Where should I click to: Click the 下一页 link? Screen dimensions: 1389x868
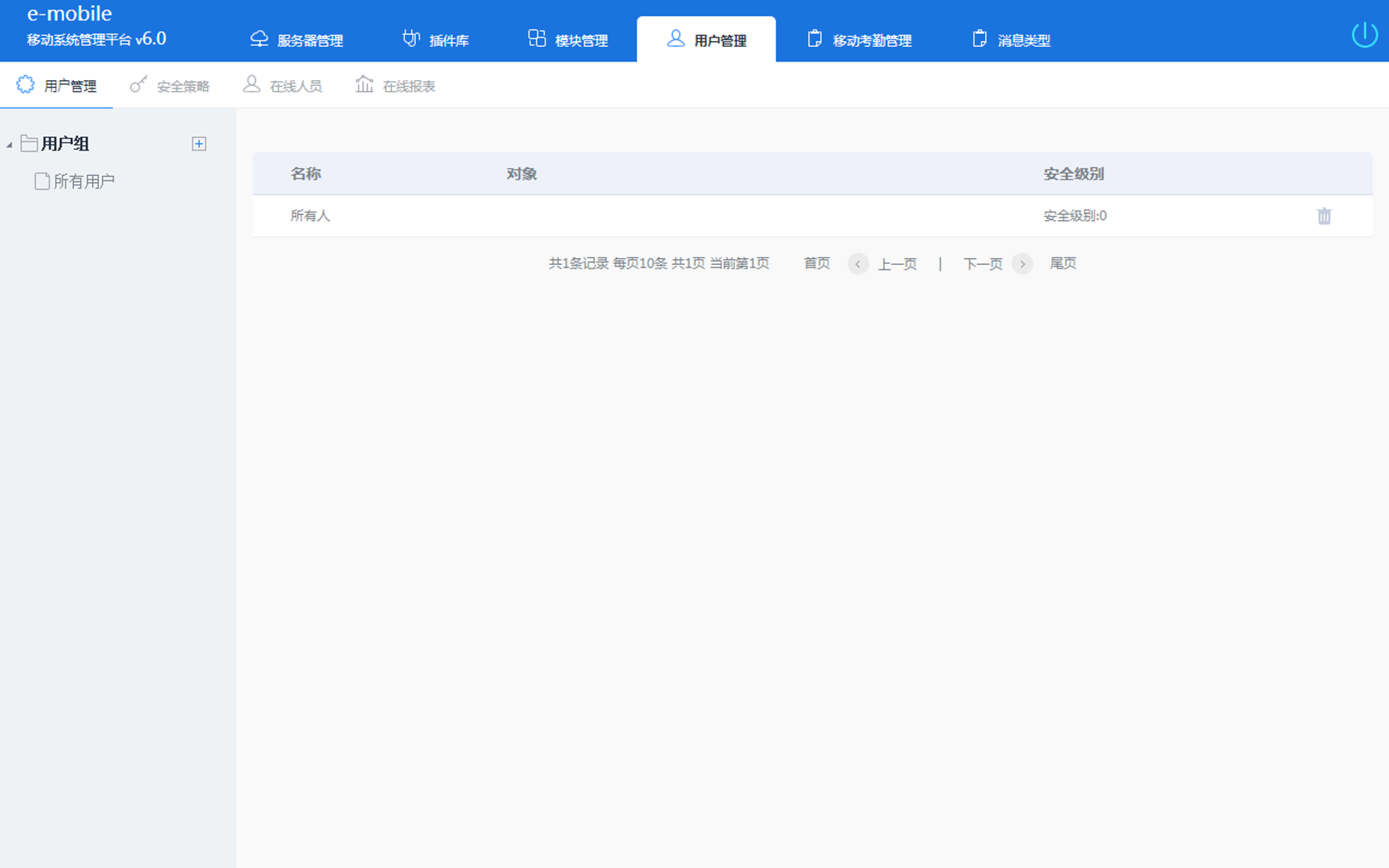coord(983,264)
